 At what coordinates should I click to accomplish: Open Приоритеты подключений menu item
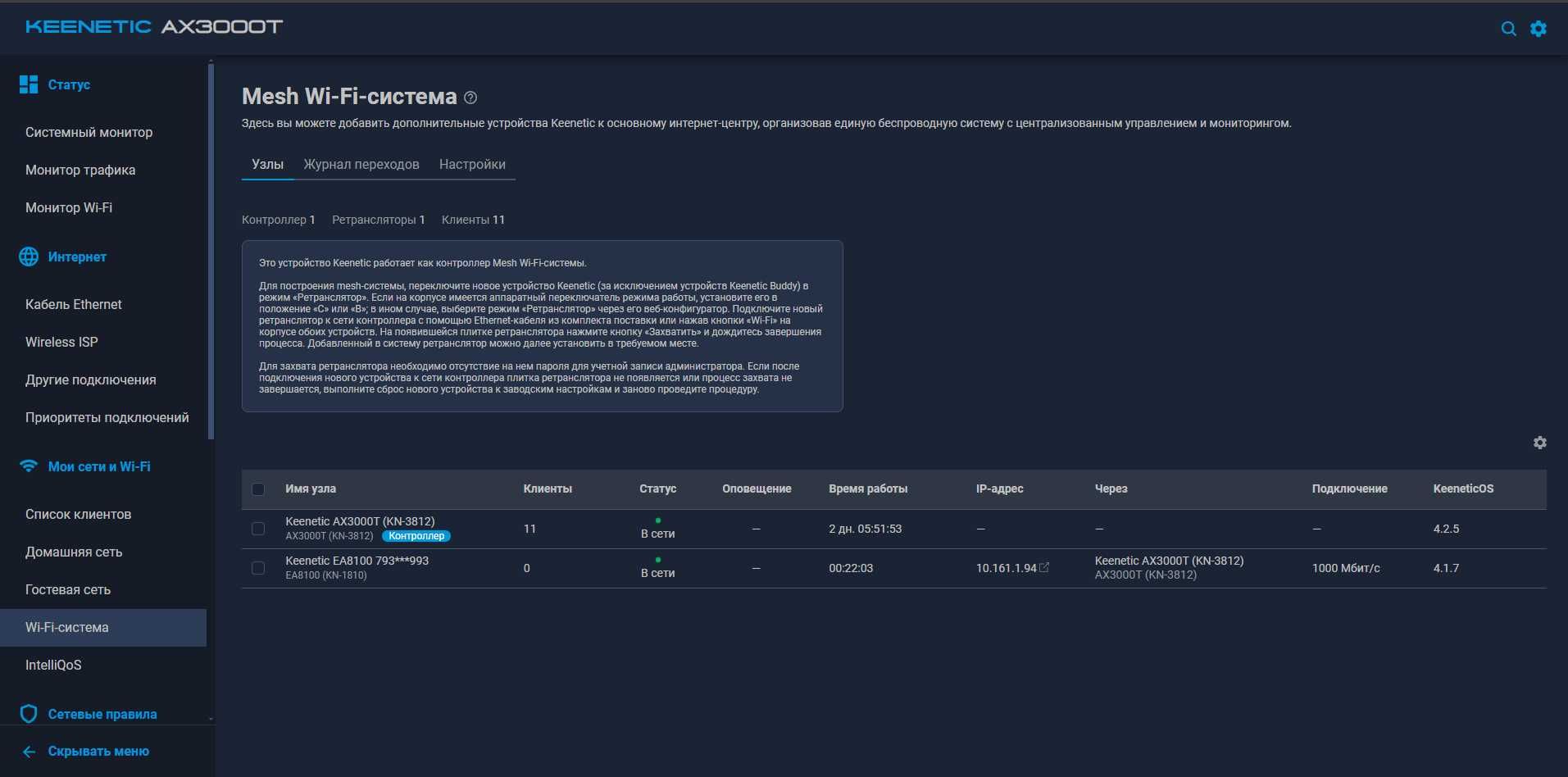pos(107,417)
